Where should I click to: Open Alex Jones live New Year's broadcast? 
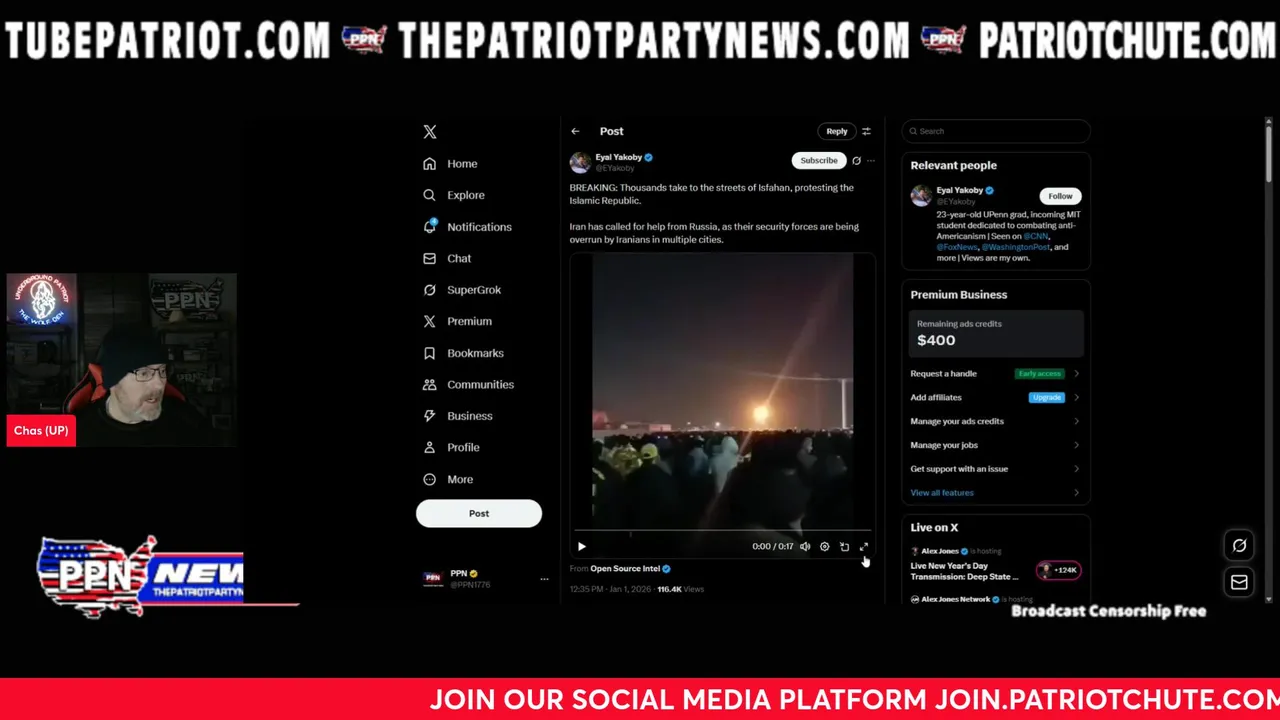(965, 571)
